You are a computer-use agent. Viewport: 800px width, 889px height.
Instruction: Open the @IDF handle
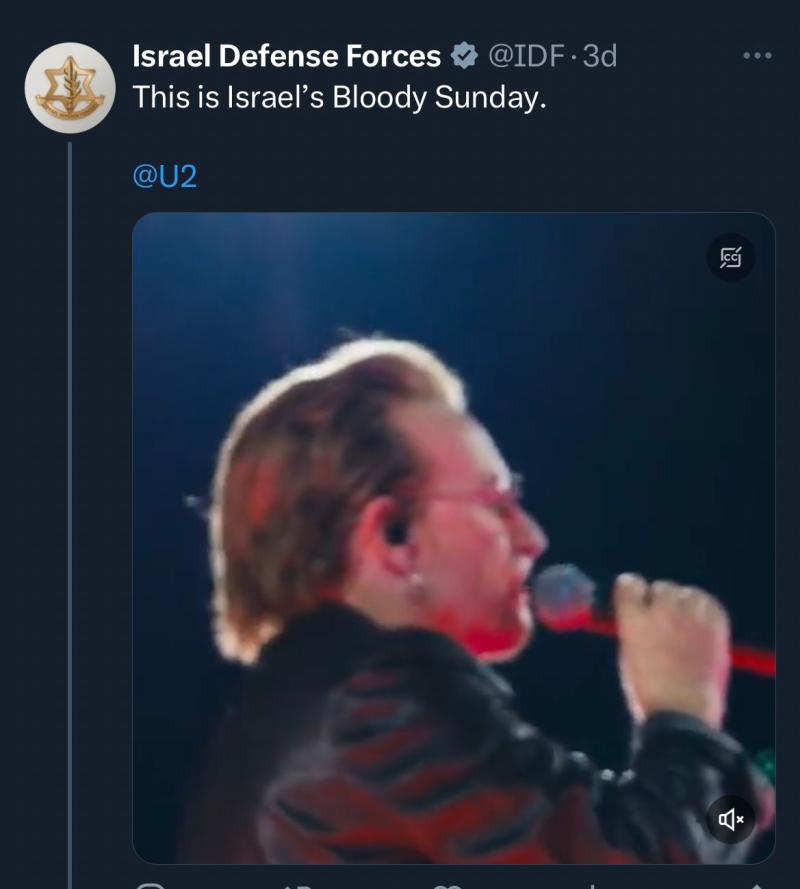[527, 57]
